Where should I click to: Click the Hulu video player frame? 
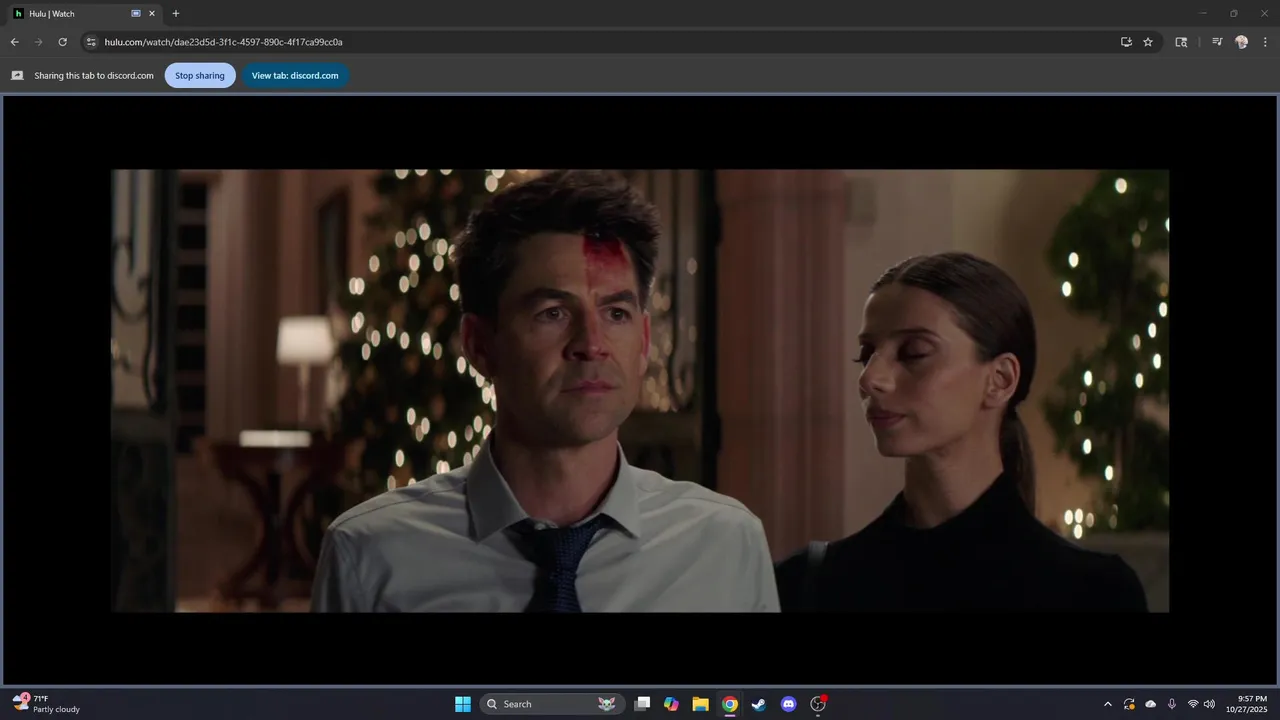(640, 390)
